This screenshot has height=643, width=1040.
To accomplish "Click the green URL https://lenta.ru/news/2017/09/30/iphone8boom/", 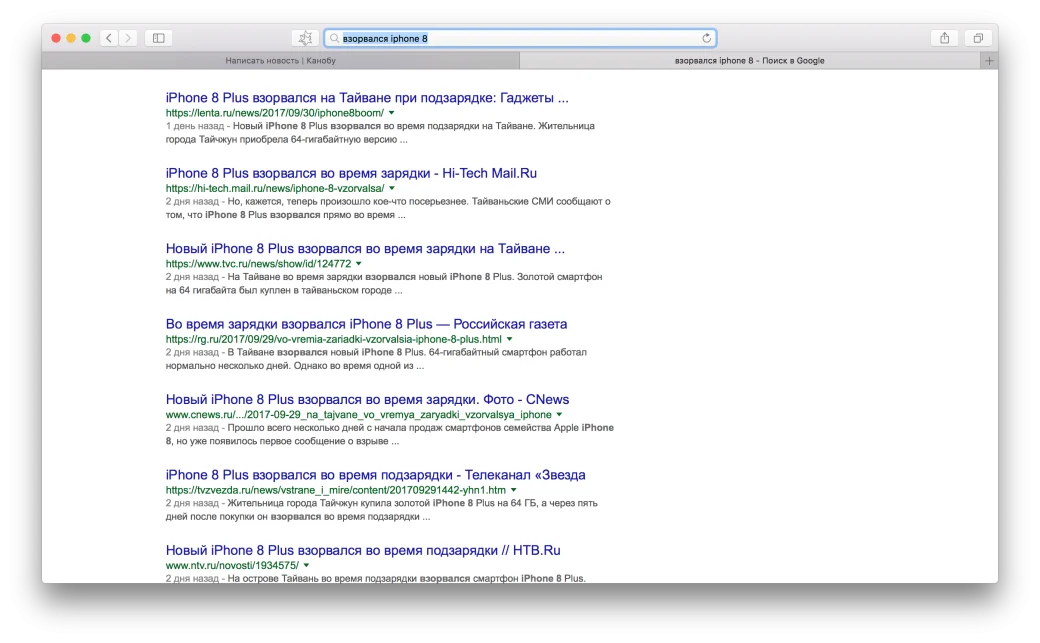I will coord(275,113).
